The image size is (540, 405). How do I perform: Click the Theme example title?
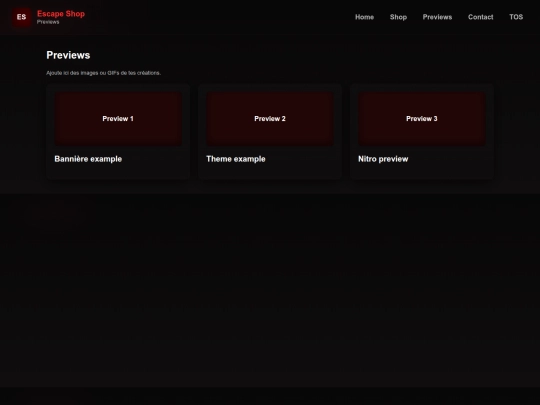pos(236,159)
